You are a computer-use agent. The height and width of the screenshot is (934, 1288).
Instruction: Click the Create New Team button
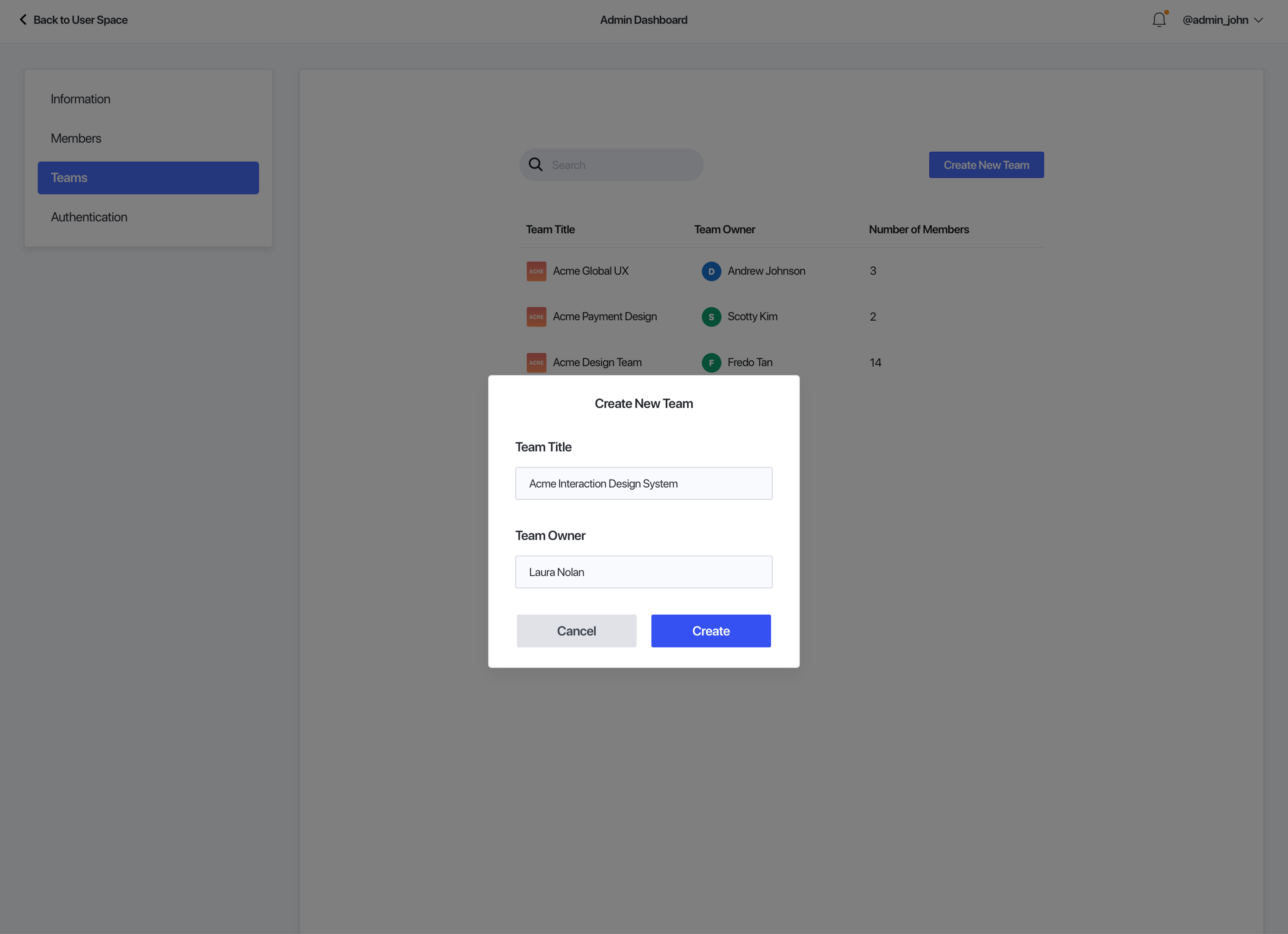click(x=986, y=165)
